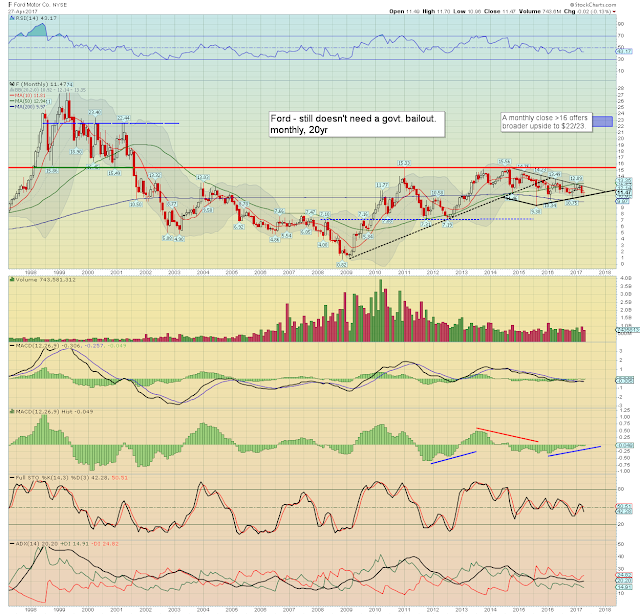Click the 15.33 high label near 2011
Image resolution: width=640 pixels, height=614 pixels.
(404, 163)
